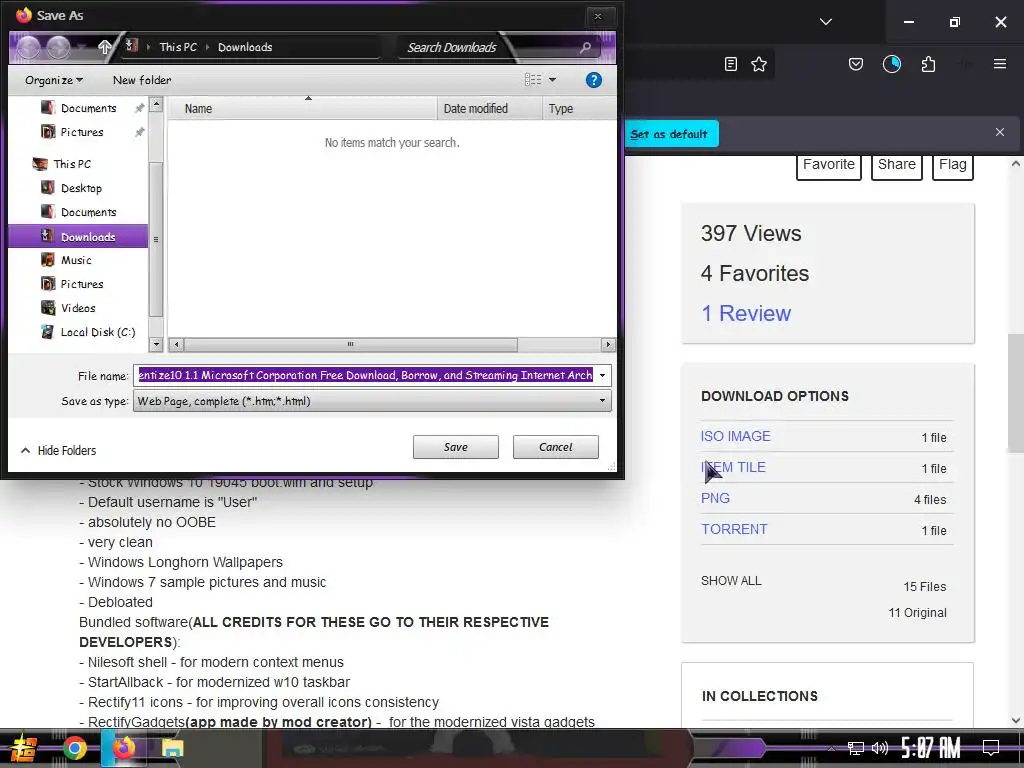
Task: Change view layout icon in dialog toolbar
Action: (x=533, y=80)
